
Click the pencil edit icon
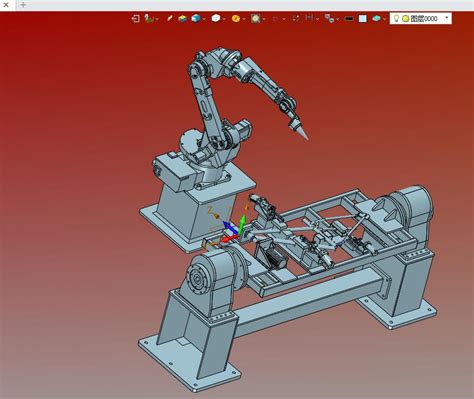coord(170,18)
